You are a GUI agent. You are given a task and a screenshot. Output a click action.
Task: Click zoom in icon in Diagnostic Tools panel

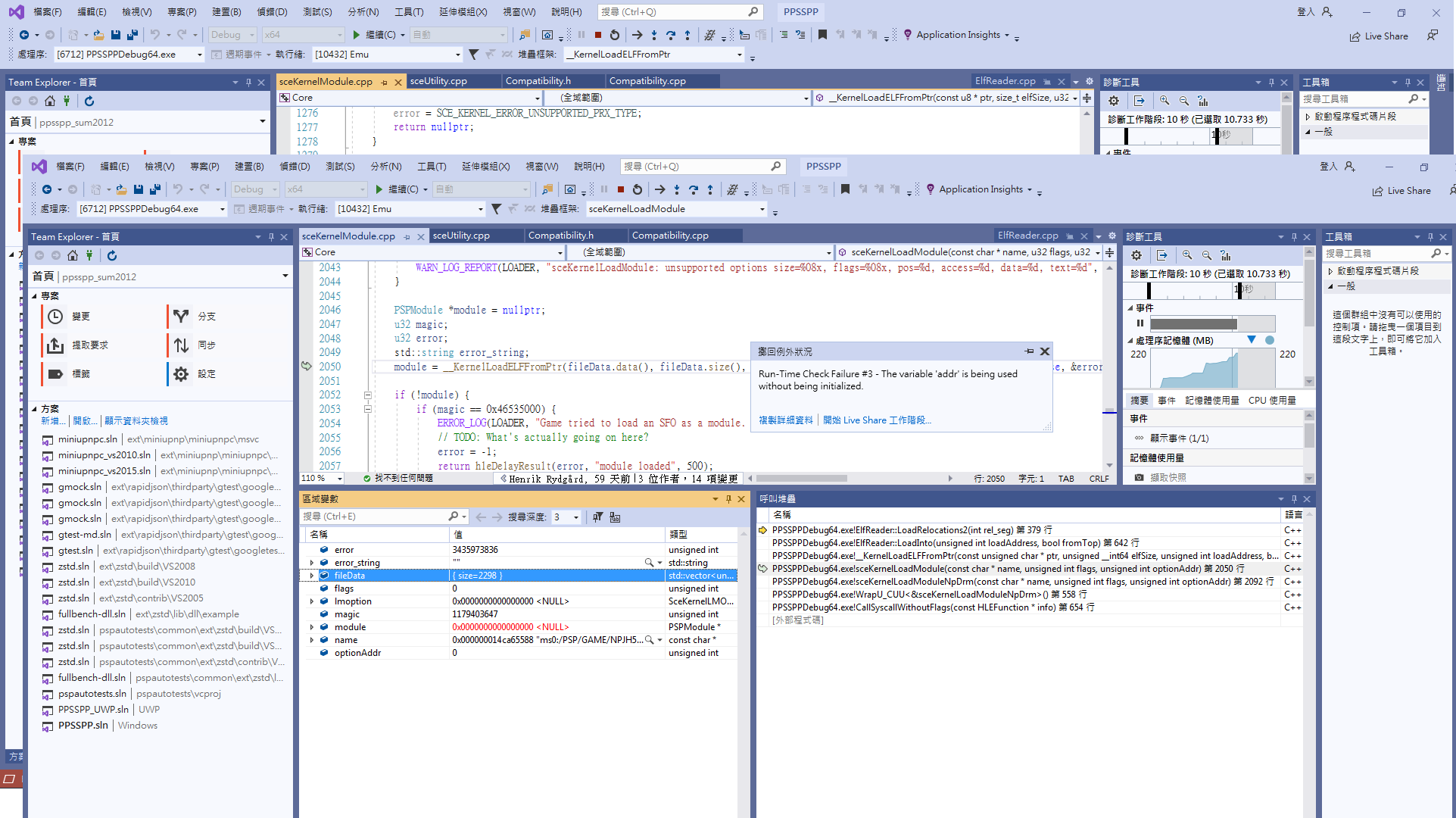point(1187,256)
